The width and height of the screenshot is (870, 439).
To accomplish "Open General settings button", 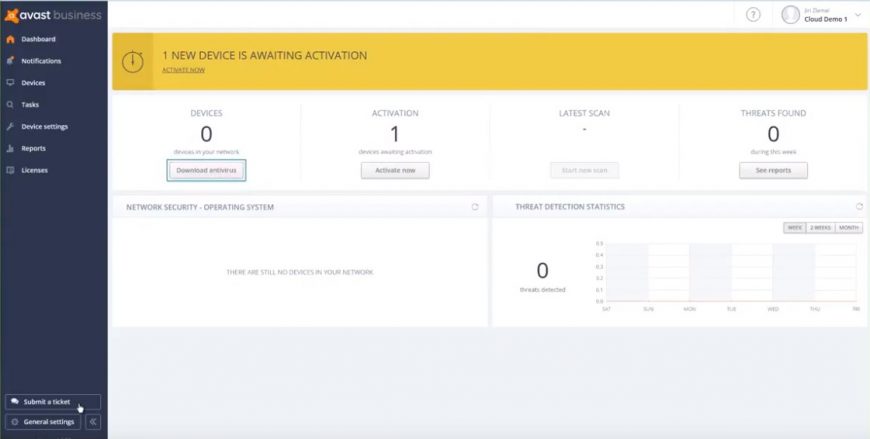I will 43,422.
